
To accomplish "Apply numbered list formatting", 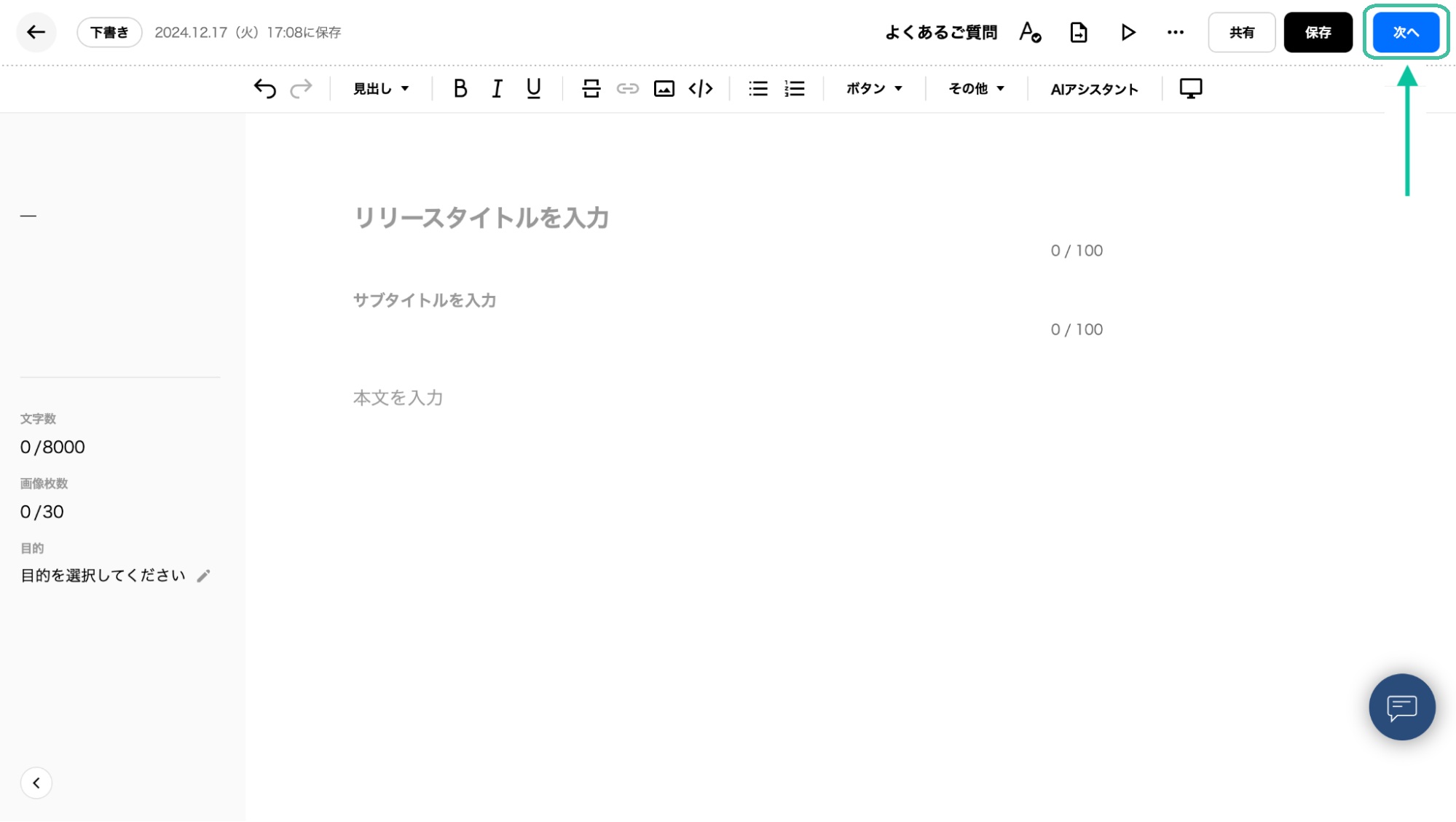I will coord(794,89).
